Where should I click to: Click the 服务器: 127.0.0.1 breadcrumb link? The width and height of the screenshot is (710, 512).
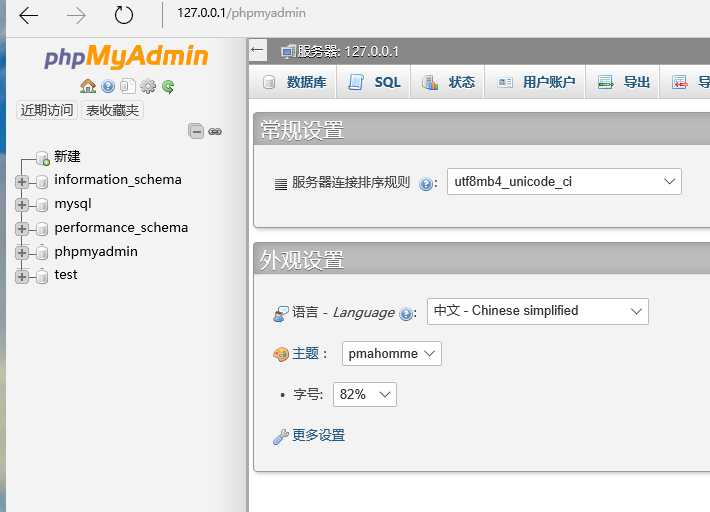point(348,52)
